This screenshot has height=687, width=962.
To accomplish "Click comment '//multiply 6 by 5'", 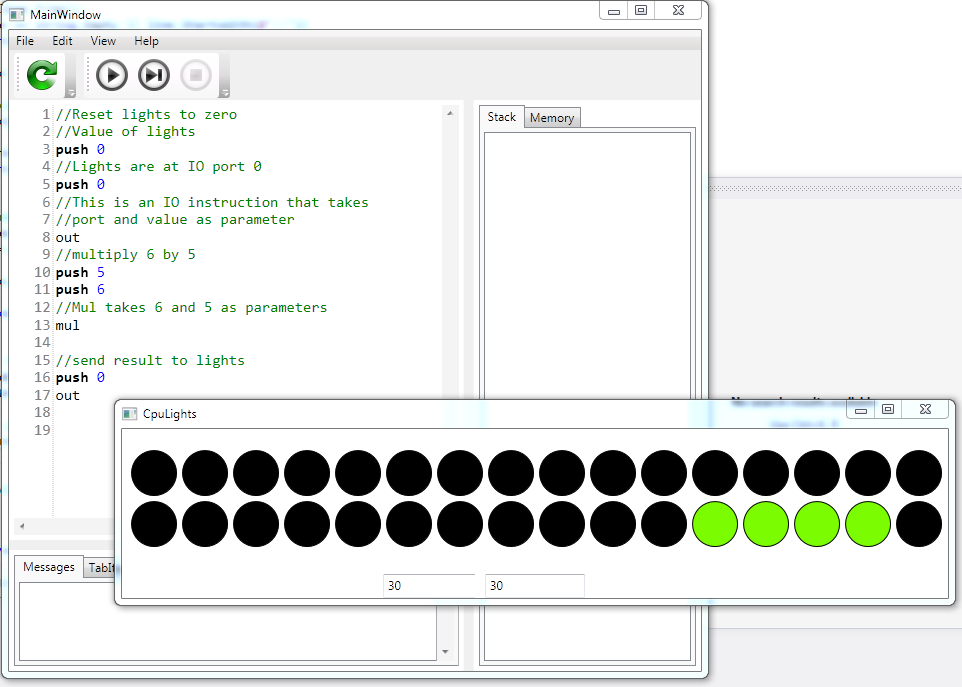I will point(125,255).
